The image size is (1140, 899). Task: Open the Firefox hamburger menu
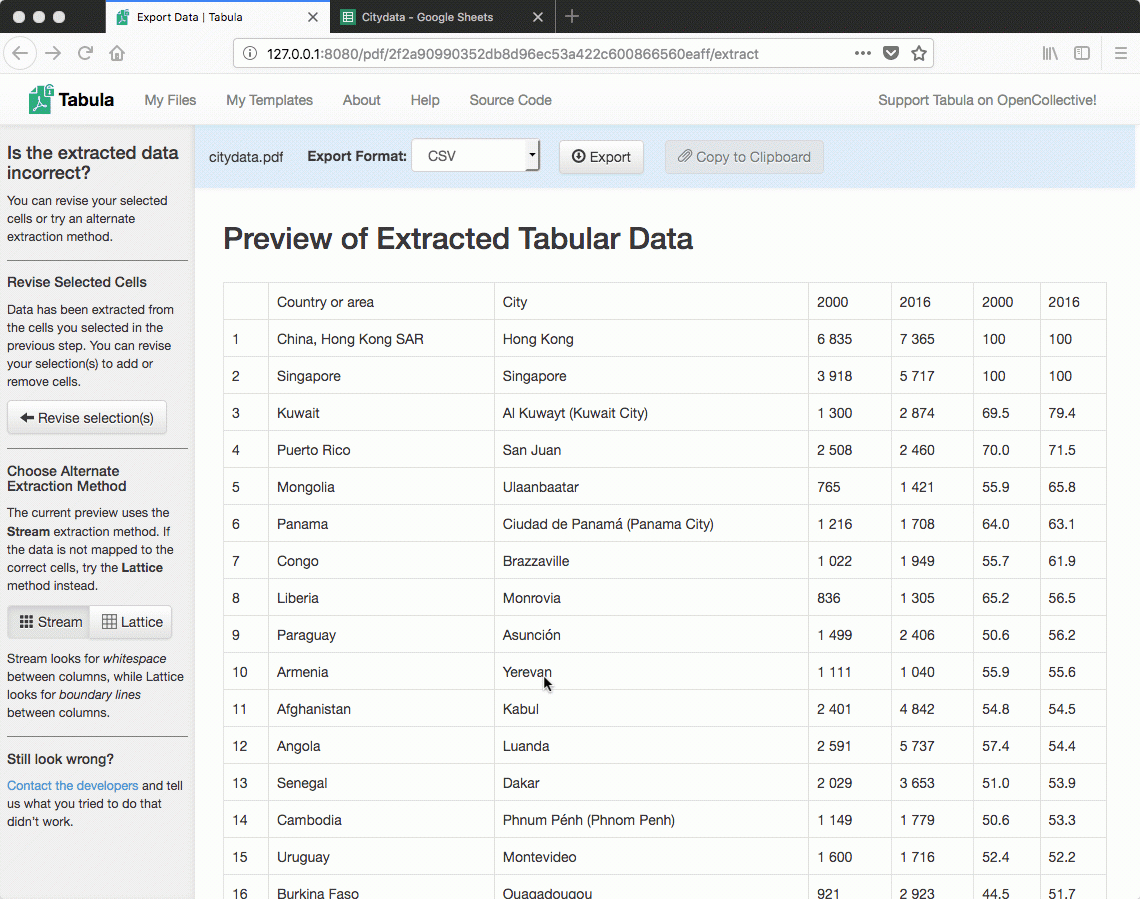point(1121,53)
